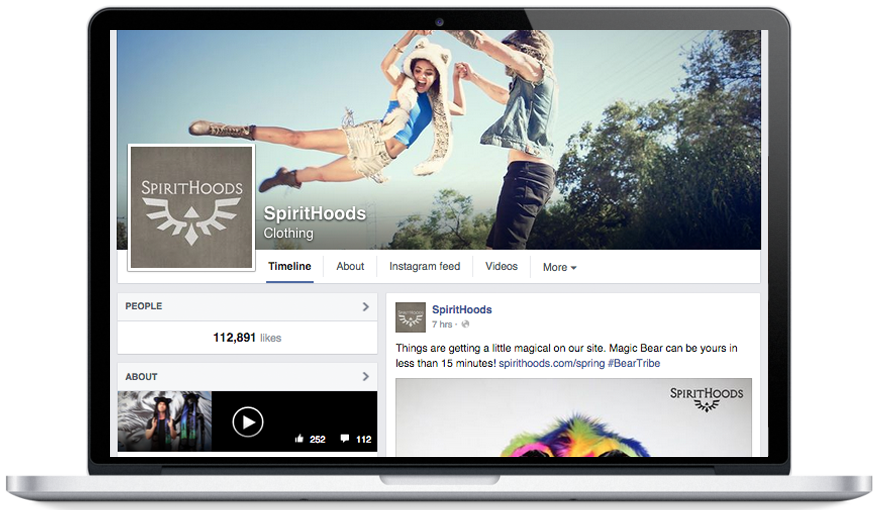Open the SpiritHoods profile picture

(192, 208)
